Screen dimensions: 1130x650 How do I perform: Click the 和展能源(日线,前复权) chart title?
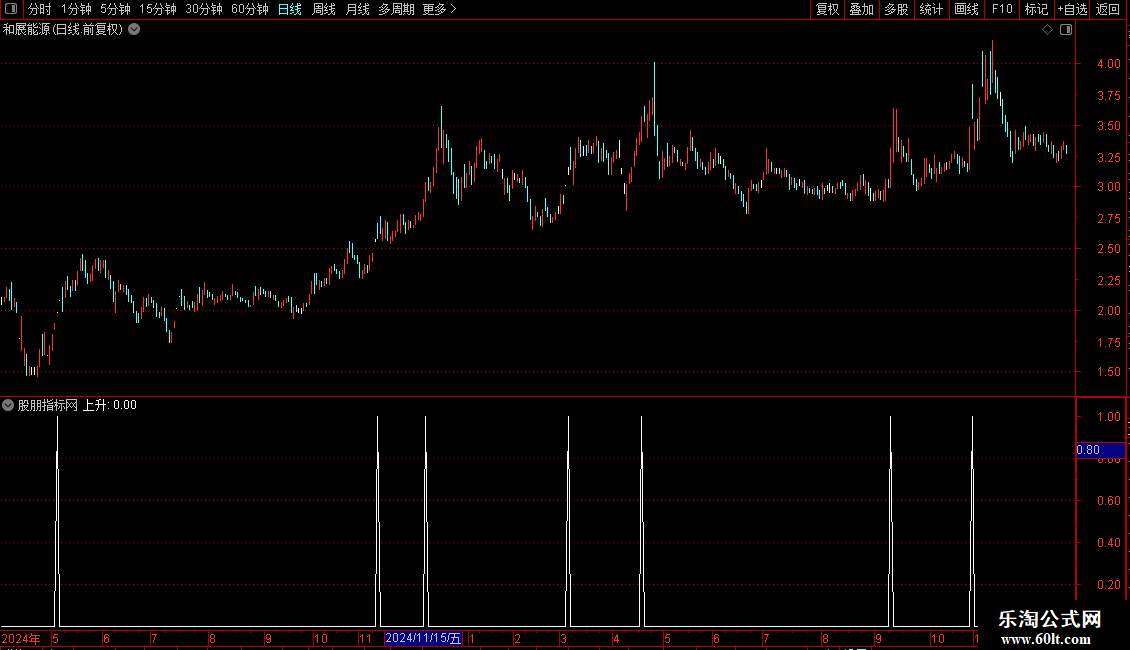[63, 30]
